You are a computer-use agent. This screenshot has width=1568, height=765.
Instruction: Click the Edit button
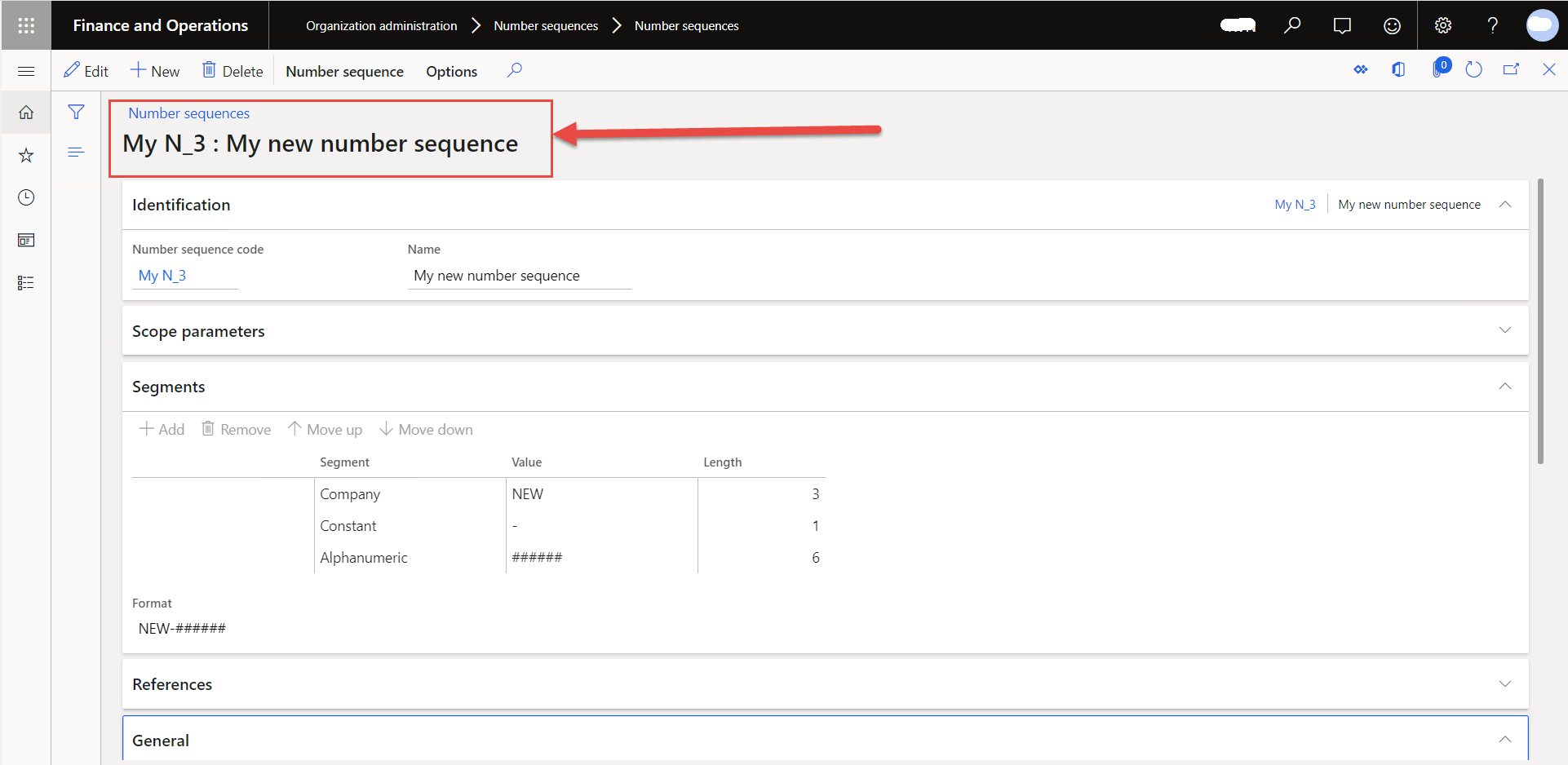point(86,71)
